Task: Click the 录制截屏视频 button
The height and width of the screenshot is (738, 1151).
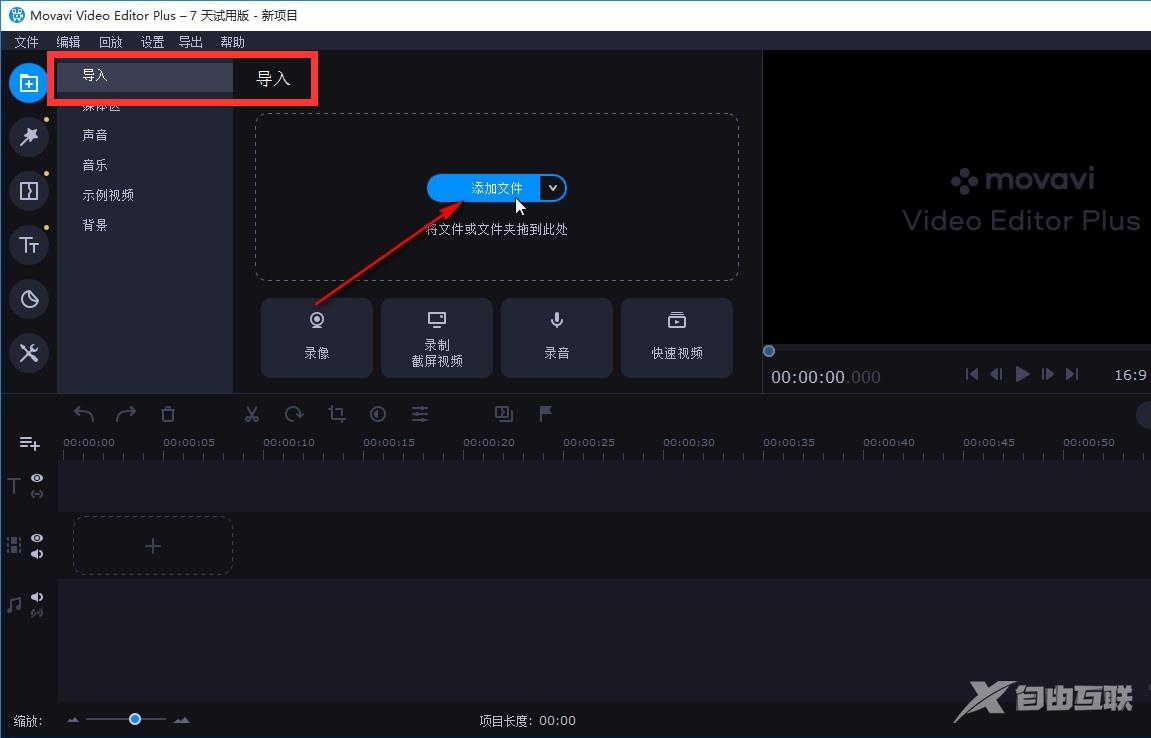Action: point(437,338)
